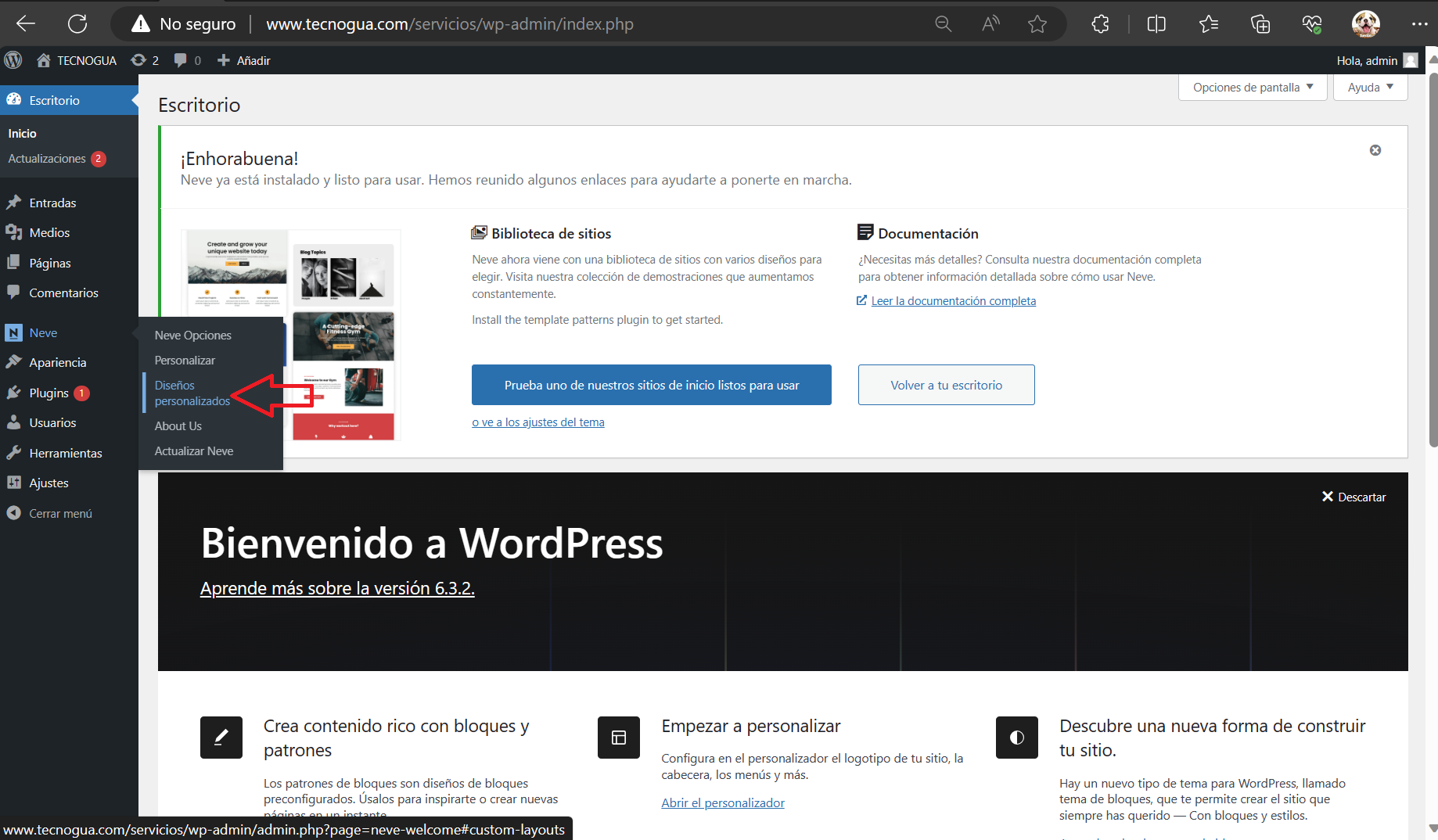1438x840 pixels.
Task: Open the browser extensions puzzle icon
Action: point(1101,23)
